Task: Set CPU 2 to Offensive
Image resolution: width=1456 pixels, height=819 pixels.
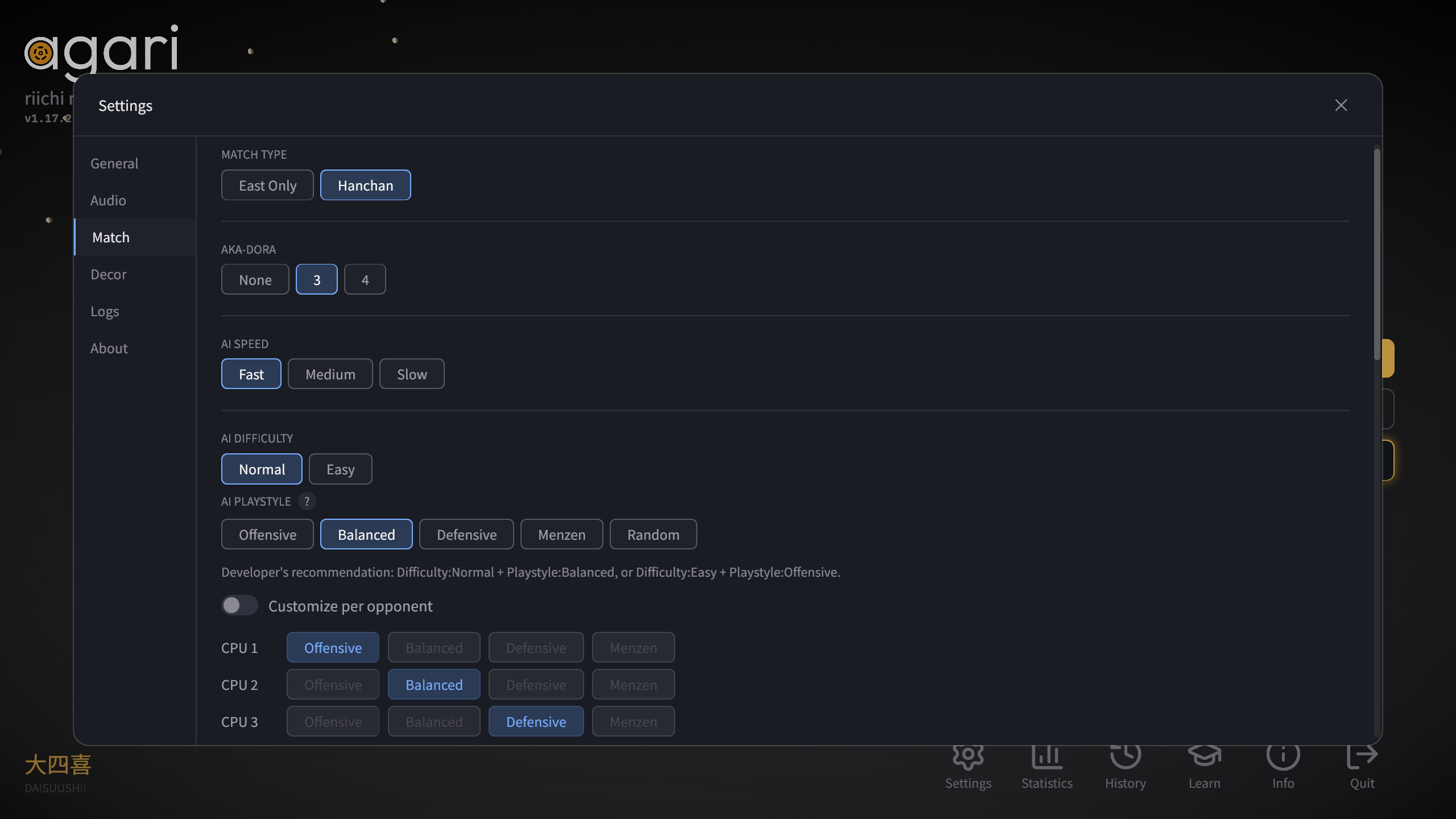Action: pos(333,685)
